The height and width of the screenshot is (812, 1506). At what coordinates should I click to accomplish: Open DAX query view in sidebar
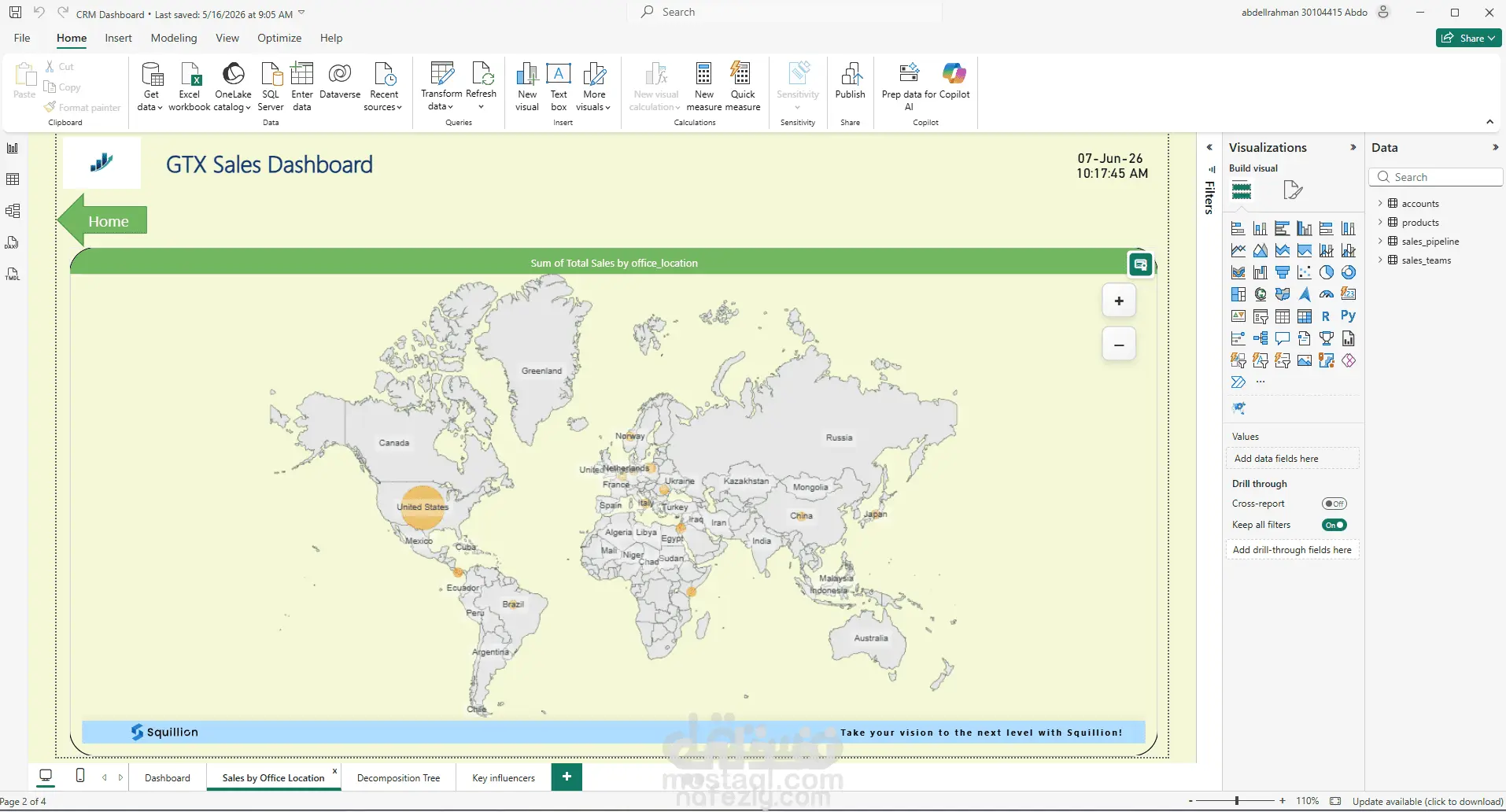pyautogui.click(x=13, y=242)
